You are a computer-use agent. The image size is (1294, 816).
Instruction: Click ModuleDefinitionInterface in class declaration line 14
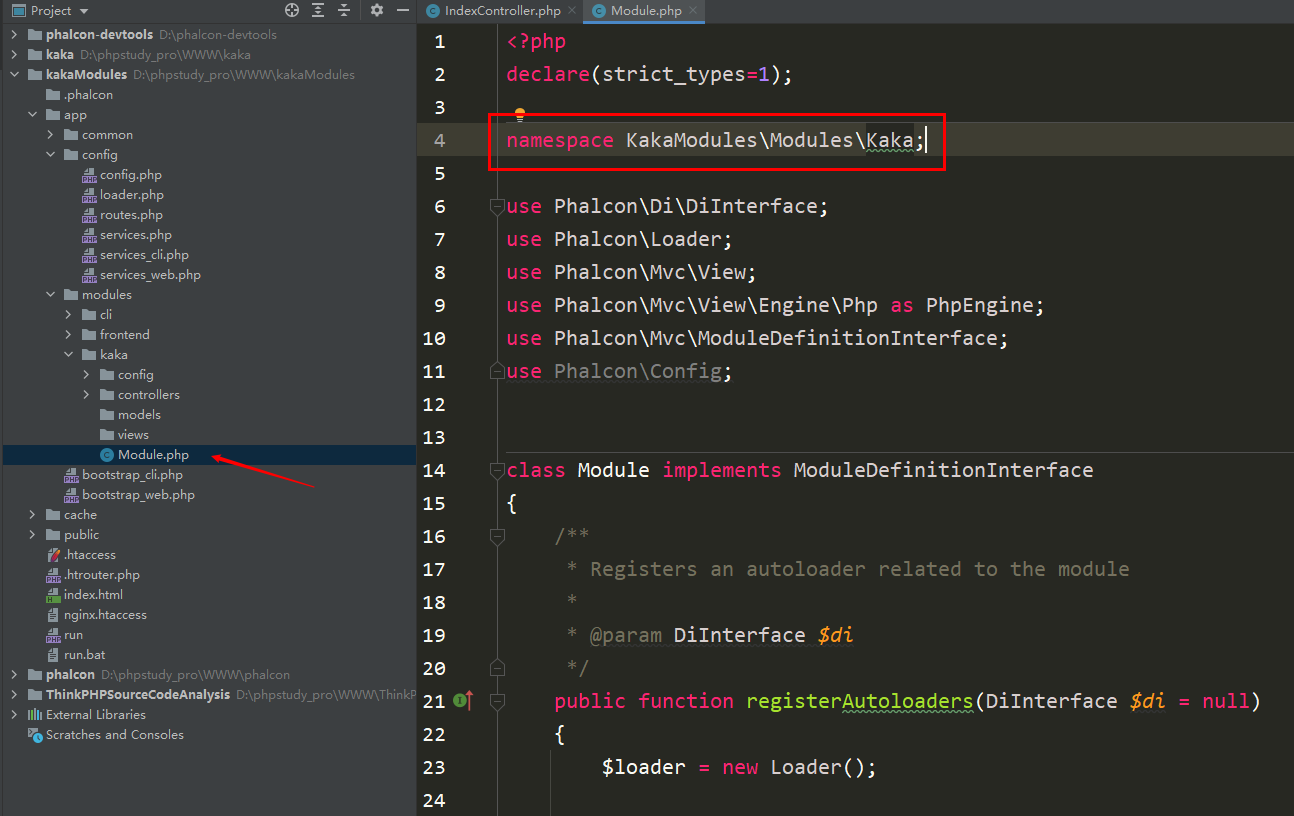(x=943, y=470)
